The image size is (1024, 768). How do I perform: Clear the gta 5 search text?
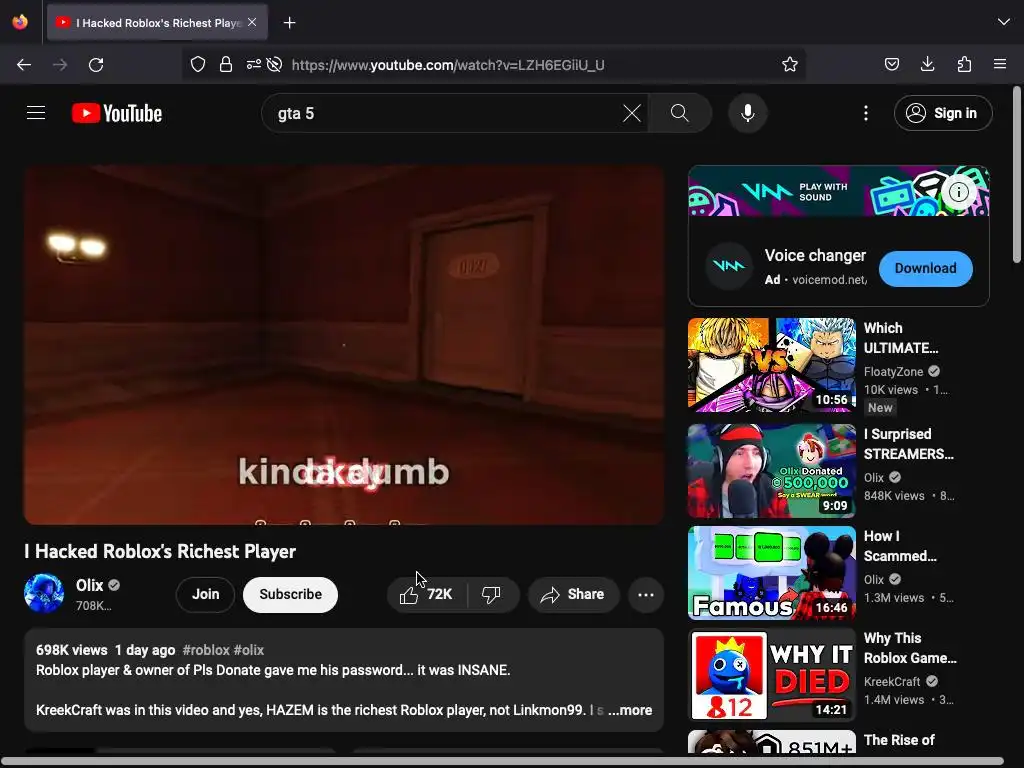click(632, 113)
